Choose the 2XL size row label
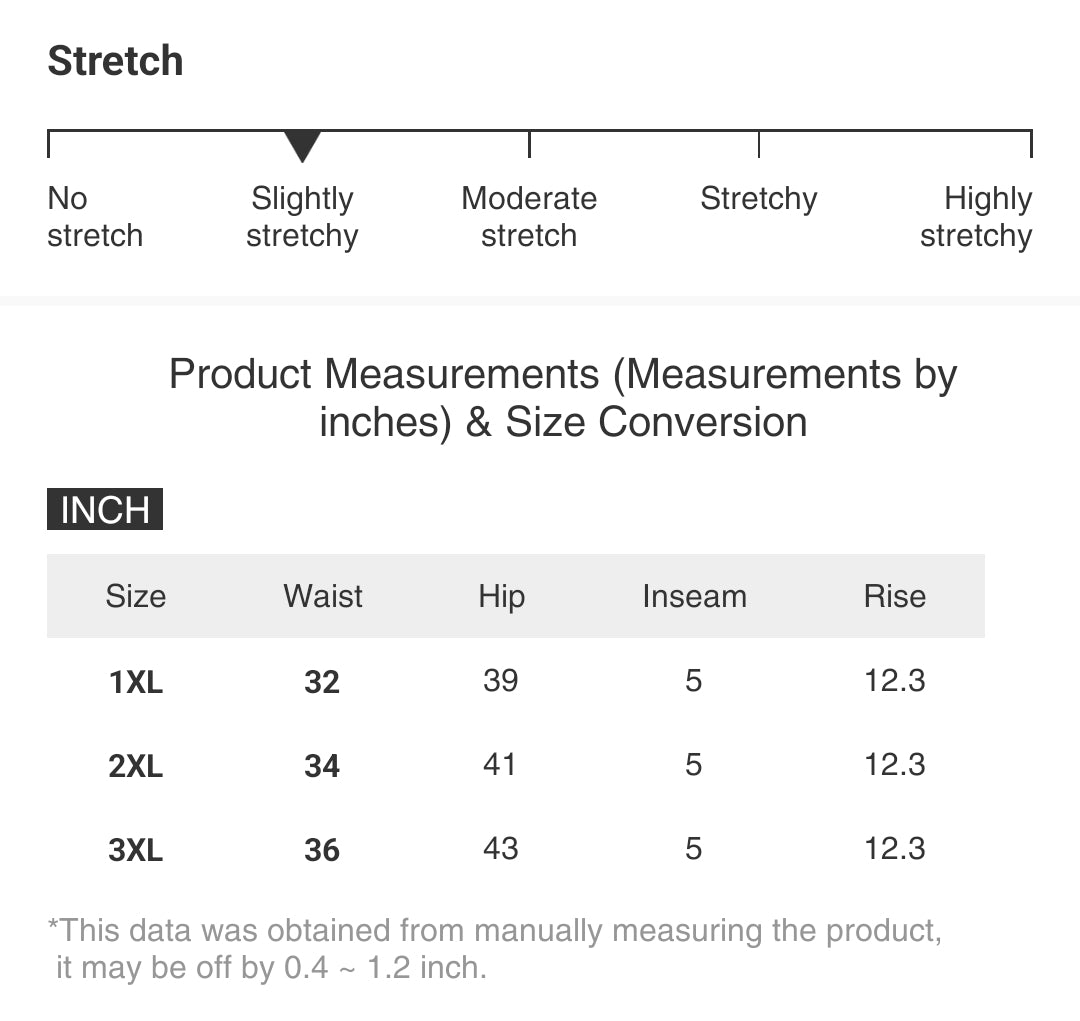The width and height of the screenshot is (1080, 1021). [x=136, y=766]
